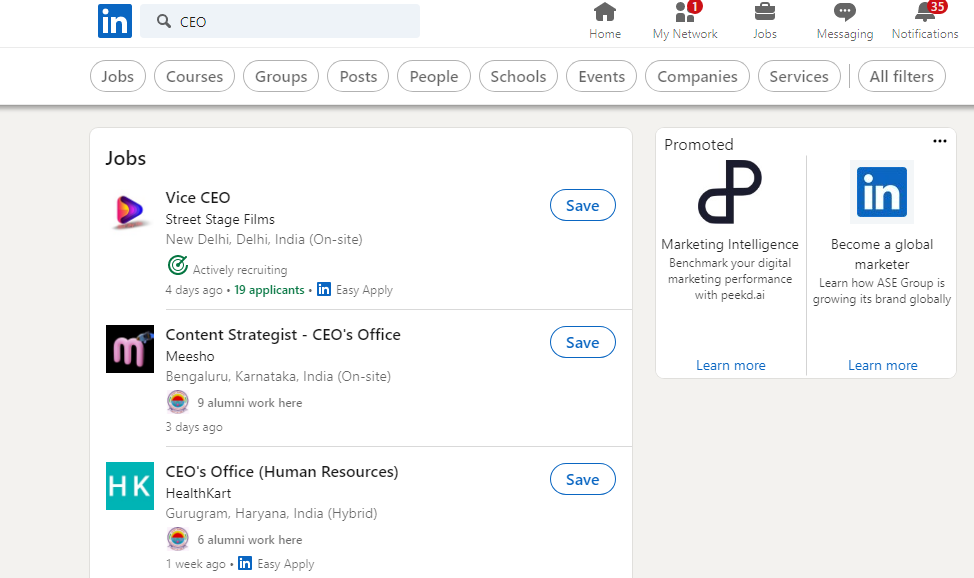974x578 pixels.
Task: Click 6 alumni work here text
Action: coord(250,540)
